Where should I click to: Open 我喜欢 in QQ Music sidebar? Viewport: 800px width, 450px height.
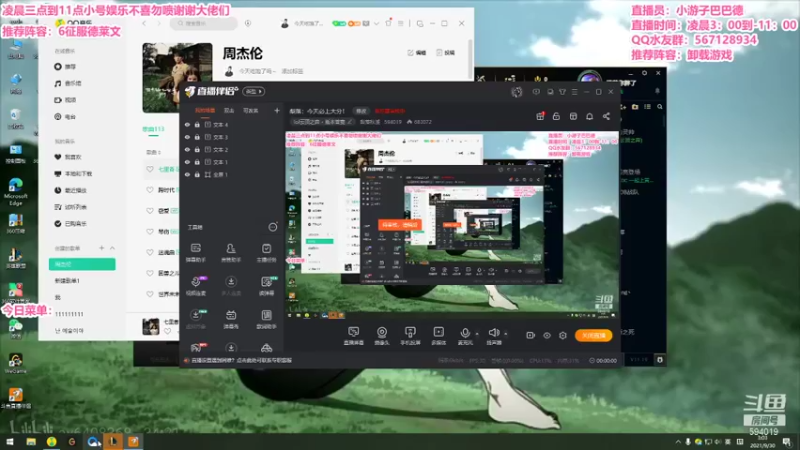tap(68, 157)
